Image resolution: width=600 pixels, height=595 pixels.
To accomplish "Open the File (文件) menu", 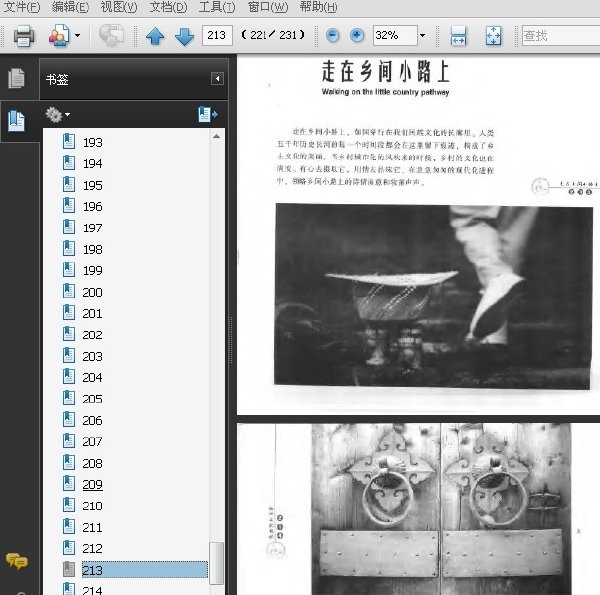I will pos(22,7).
